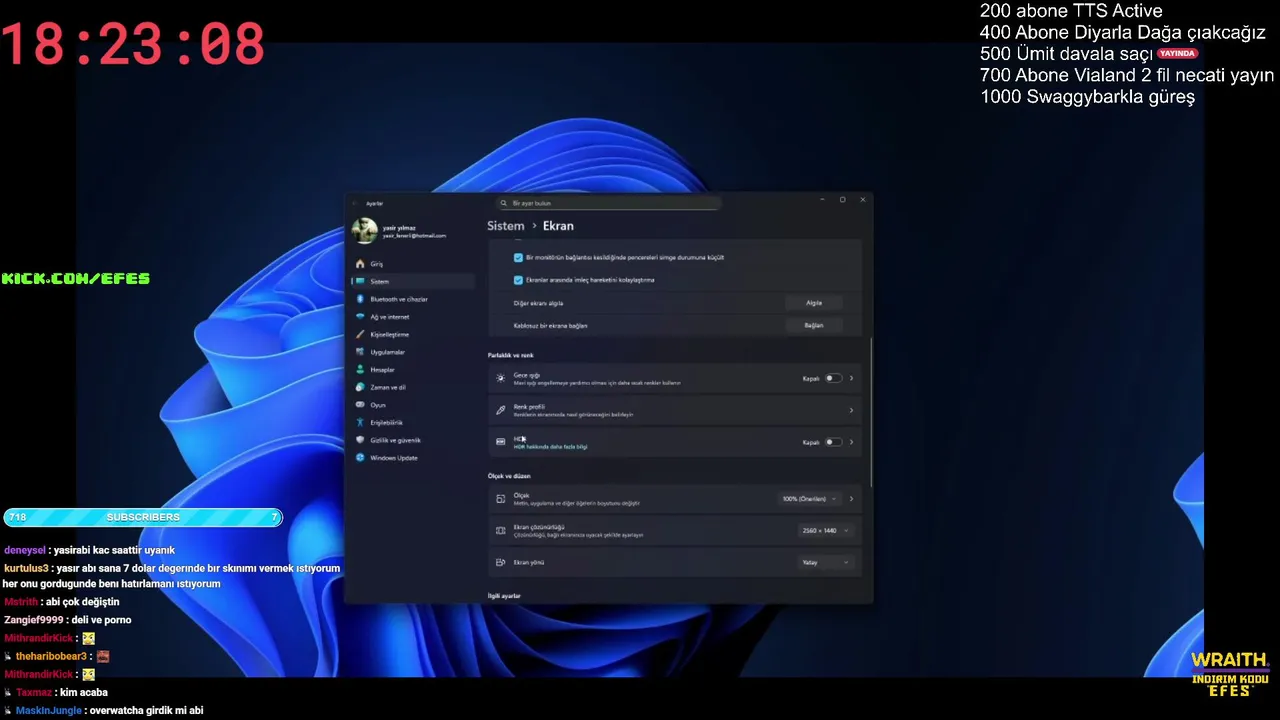Click the 1000 Swaggybarkla güreş goal

[1087, 97]
